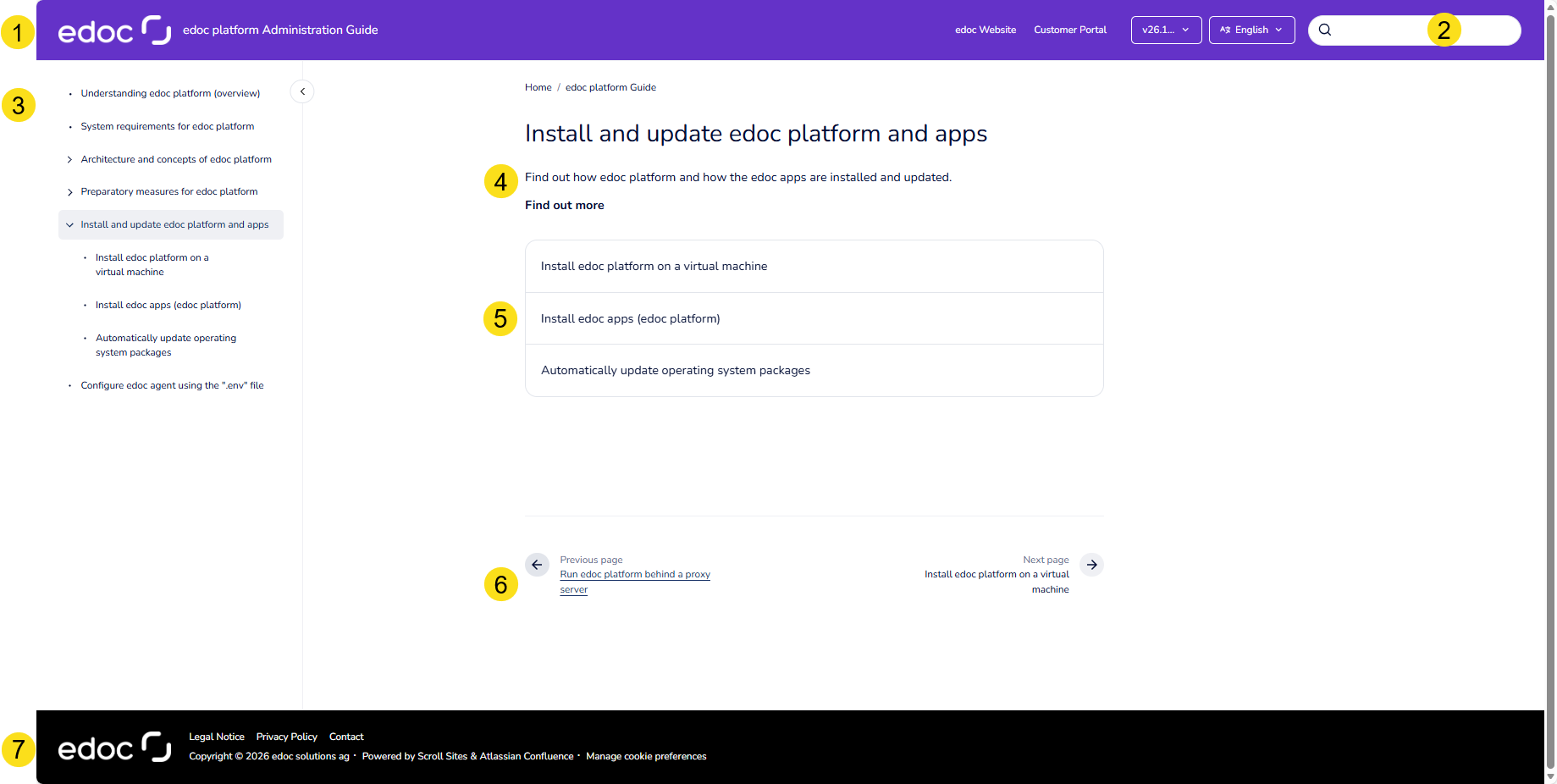Open the English language dropdown
The height and width of the screenshot is (784, 1557).
tap(1251, 30)
